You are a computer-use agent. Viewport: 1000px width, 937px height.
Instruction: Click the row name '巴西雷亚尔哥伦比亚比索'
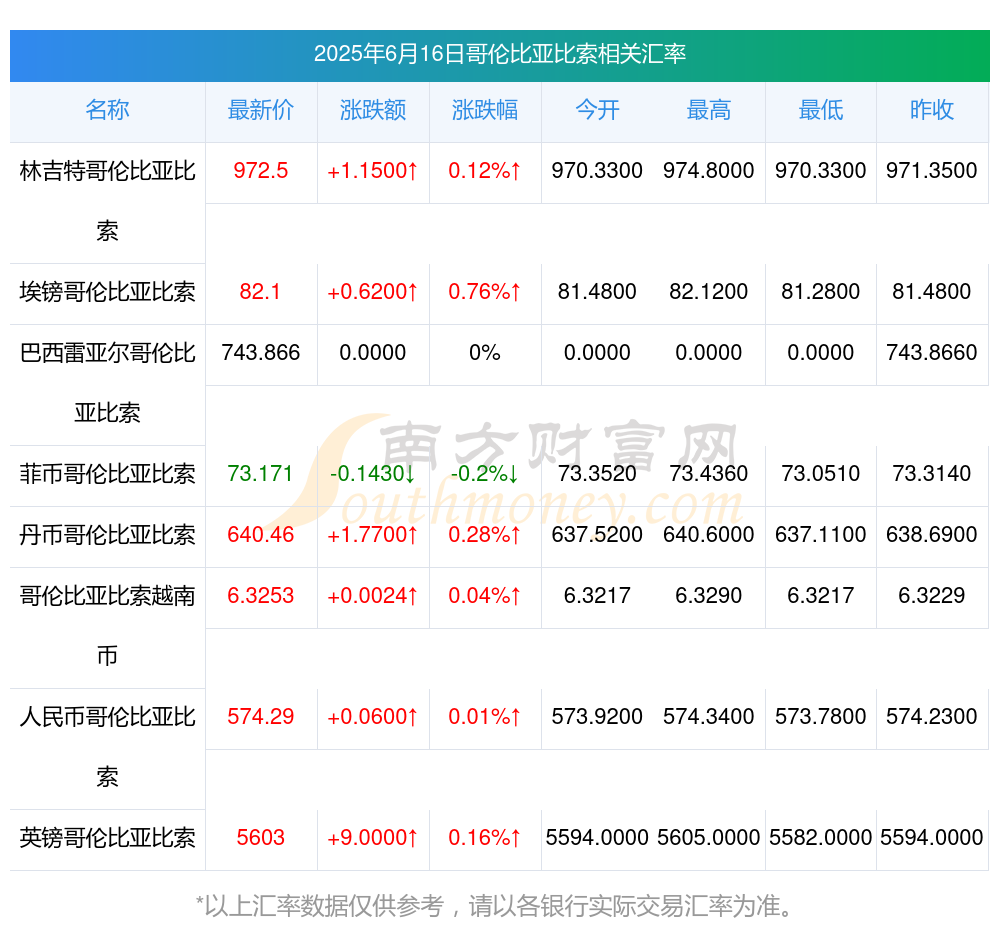[107, 383]
